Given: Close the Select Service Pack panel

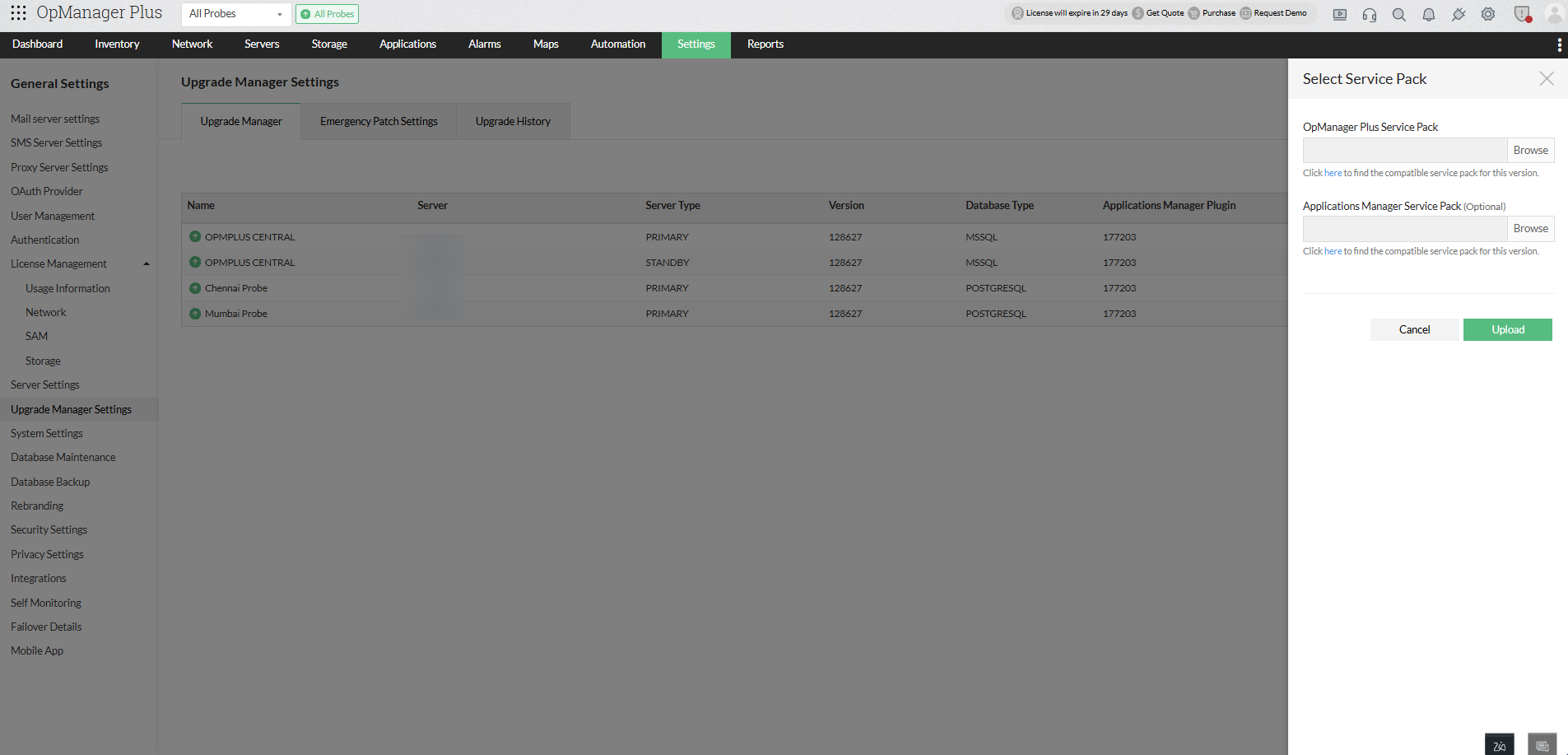Looking at the screenshot, I should click(x=1547, y=78).
